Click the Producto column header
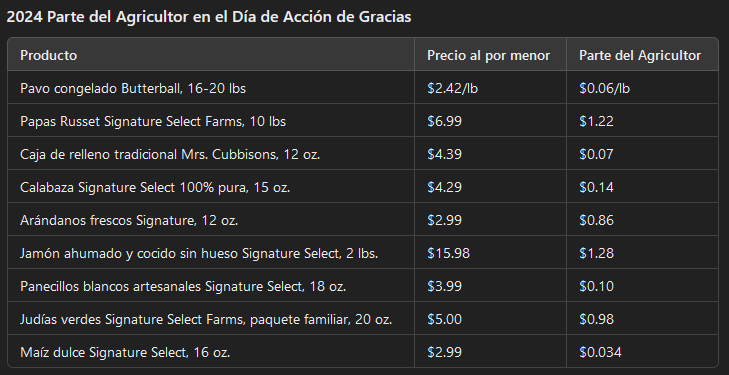This screenshot has height=375, width=729. point(211,55)
